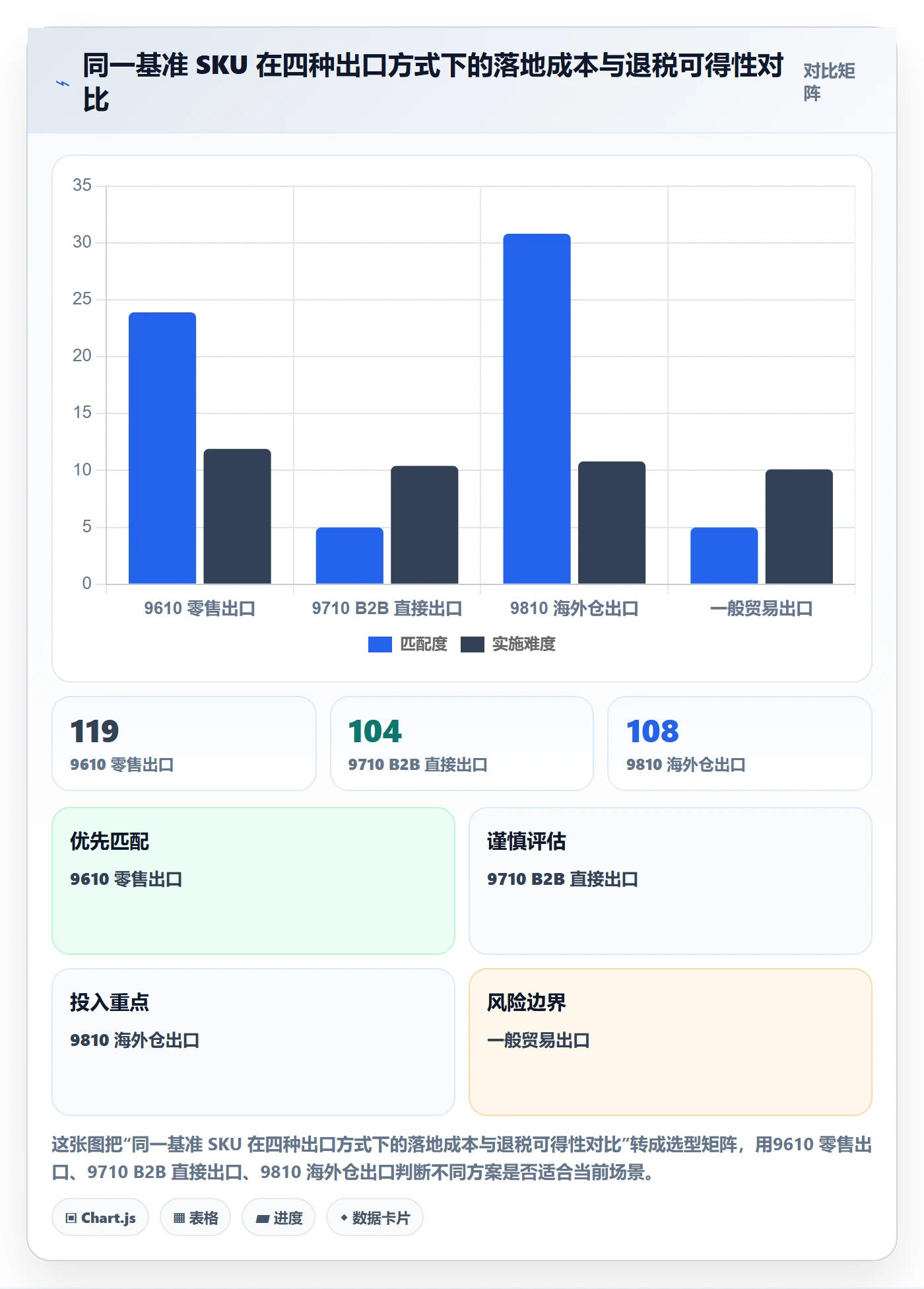Select the blue 匹配度 bar for 一般贸易出口
924x1289 pixels.
click(x=724, y=555)
